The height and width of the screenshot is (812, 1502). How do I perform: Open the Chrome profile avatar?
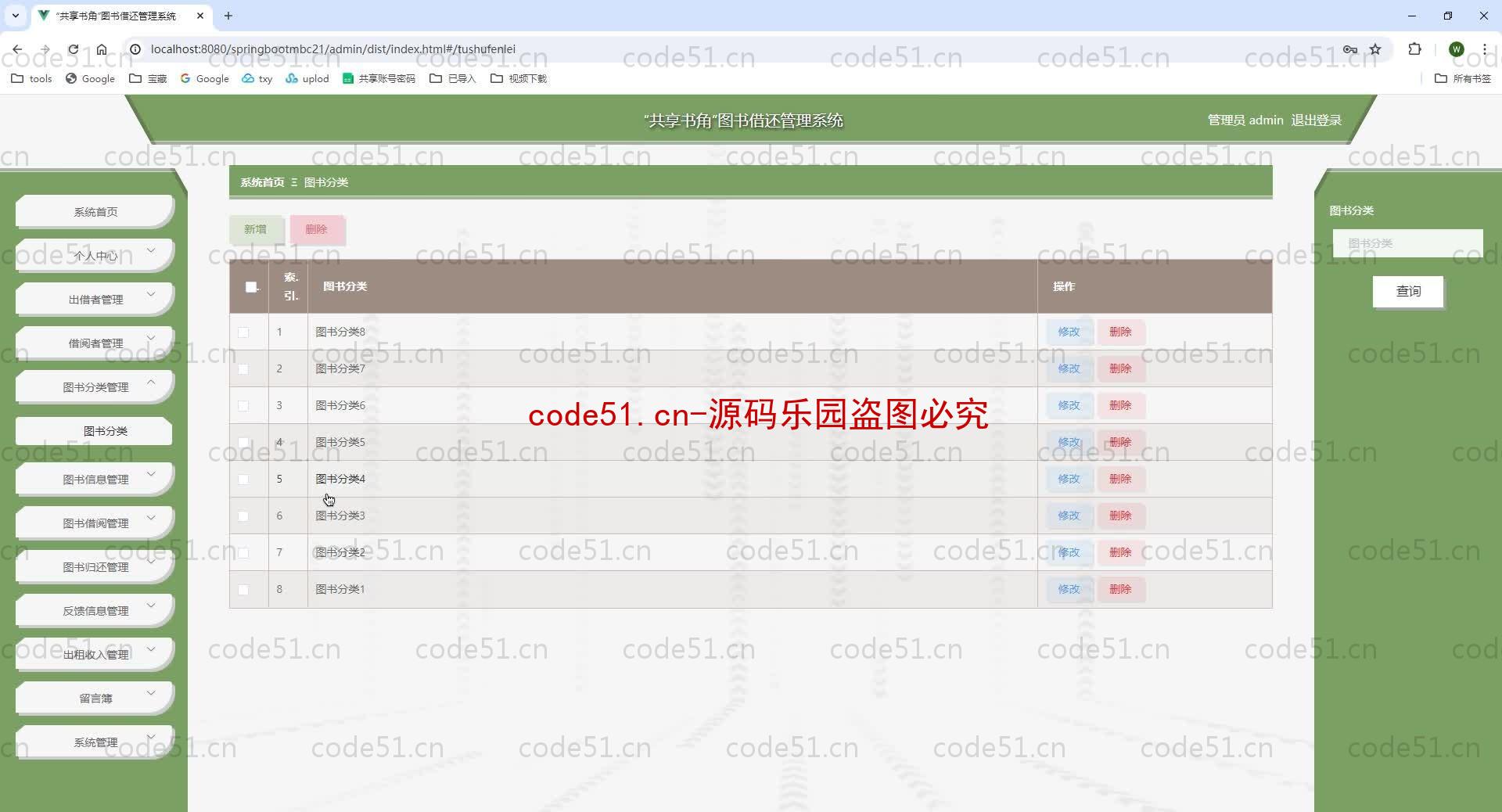[1456, 49]
